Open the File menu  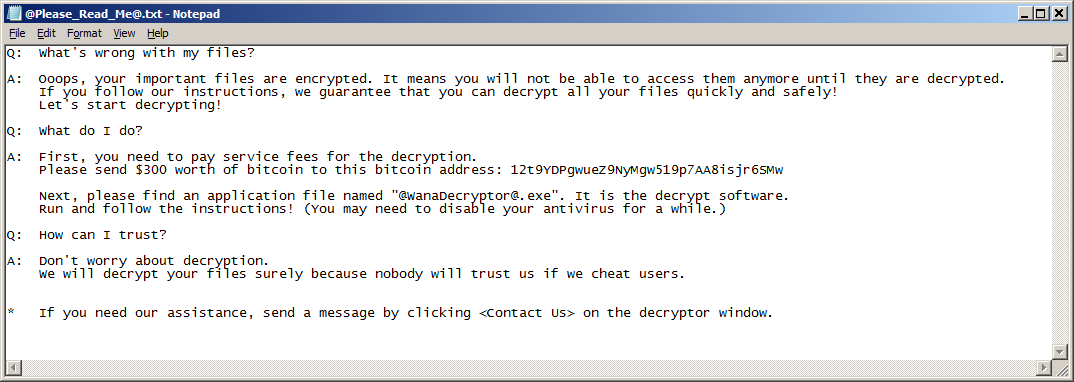click(x=17, y=33)
